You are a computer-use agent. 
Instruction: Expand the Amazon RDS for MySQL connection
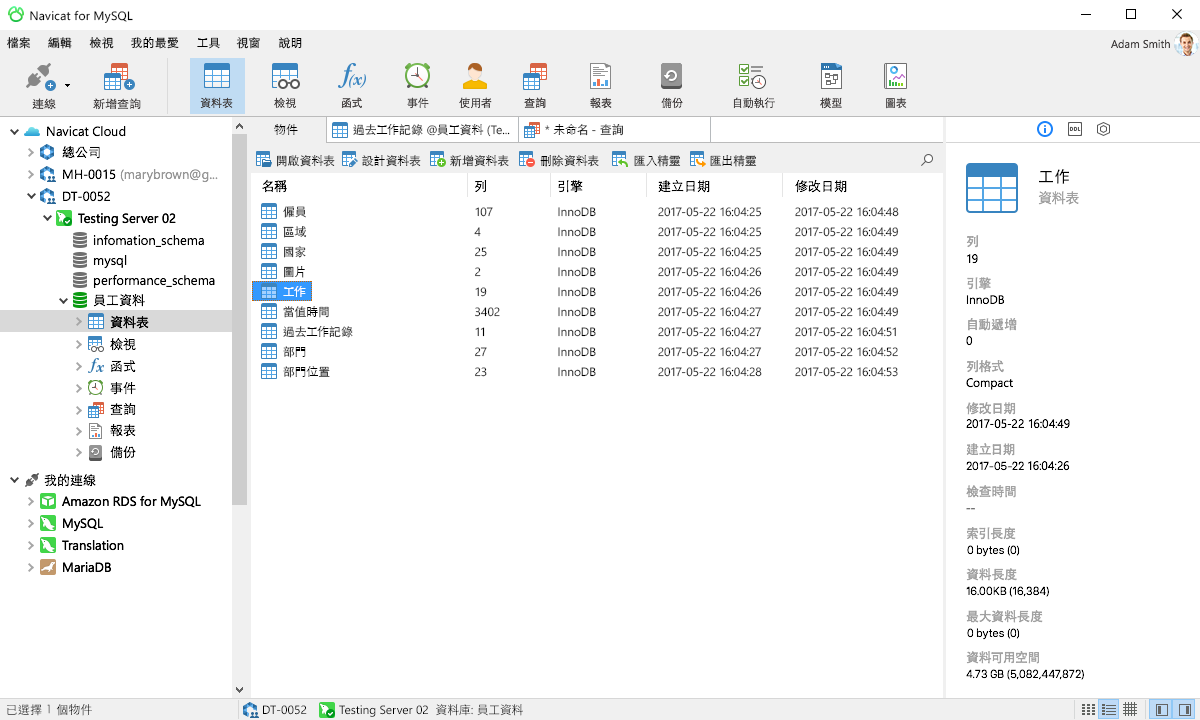point(29,501)
